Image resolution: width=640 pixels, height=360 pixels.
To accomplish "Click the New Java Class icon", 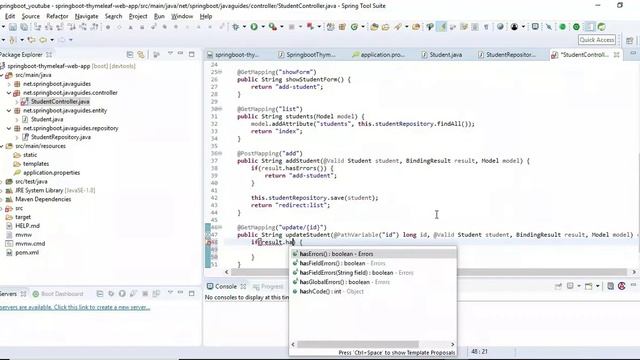I will click(x=354, y=27).
